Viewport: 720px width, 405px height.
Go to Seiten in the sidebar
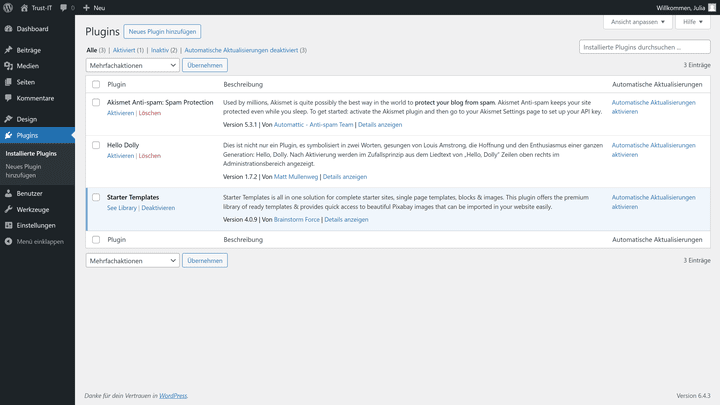26,82
